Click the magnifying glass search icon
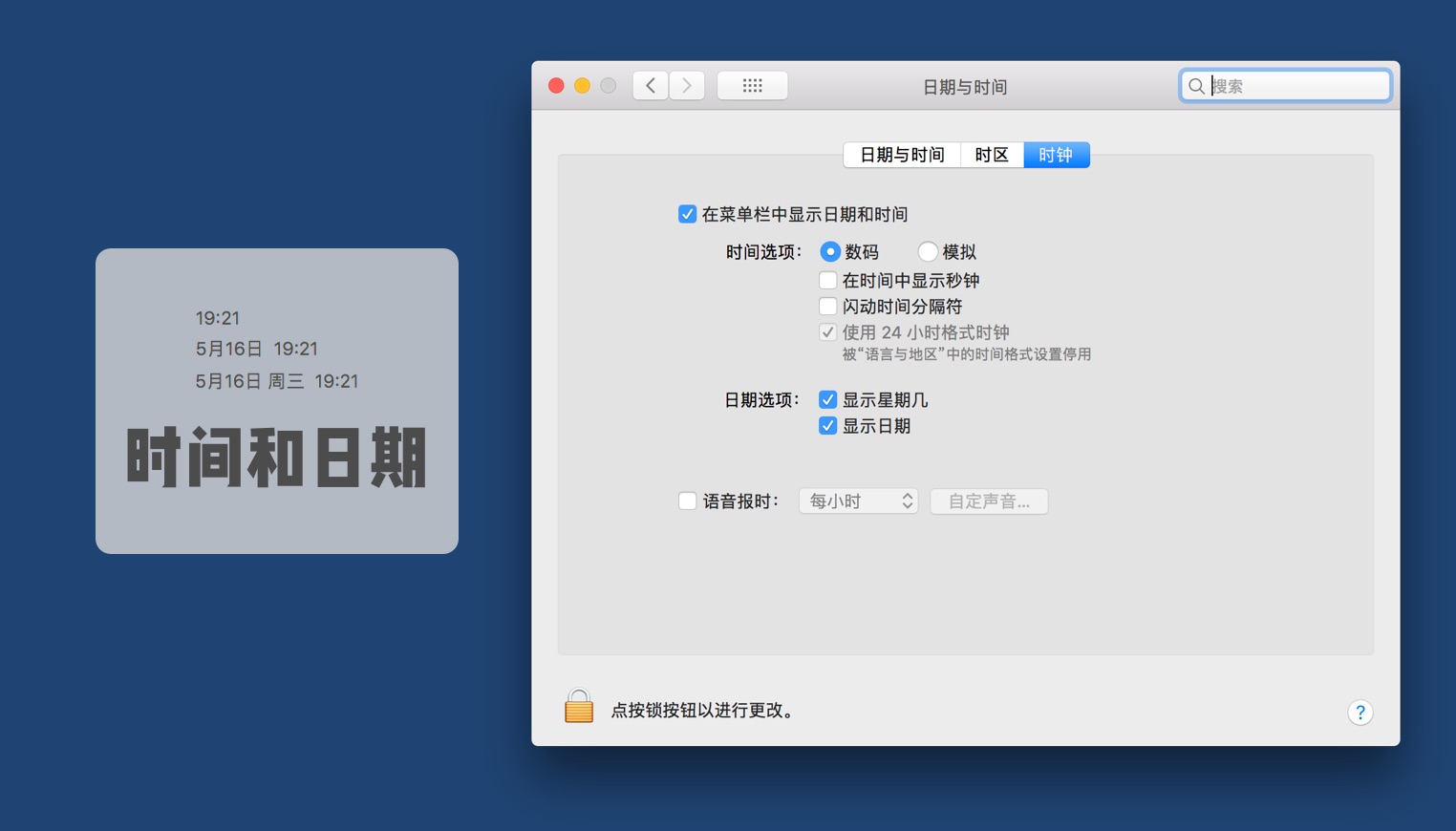The image size is (1456, 831). [1196, 87]
